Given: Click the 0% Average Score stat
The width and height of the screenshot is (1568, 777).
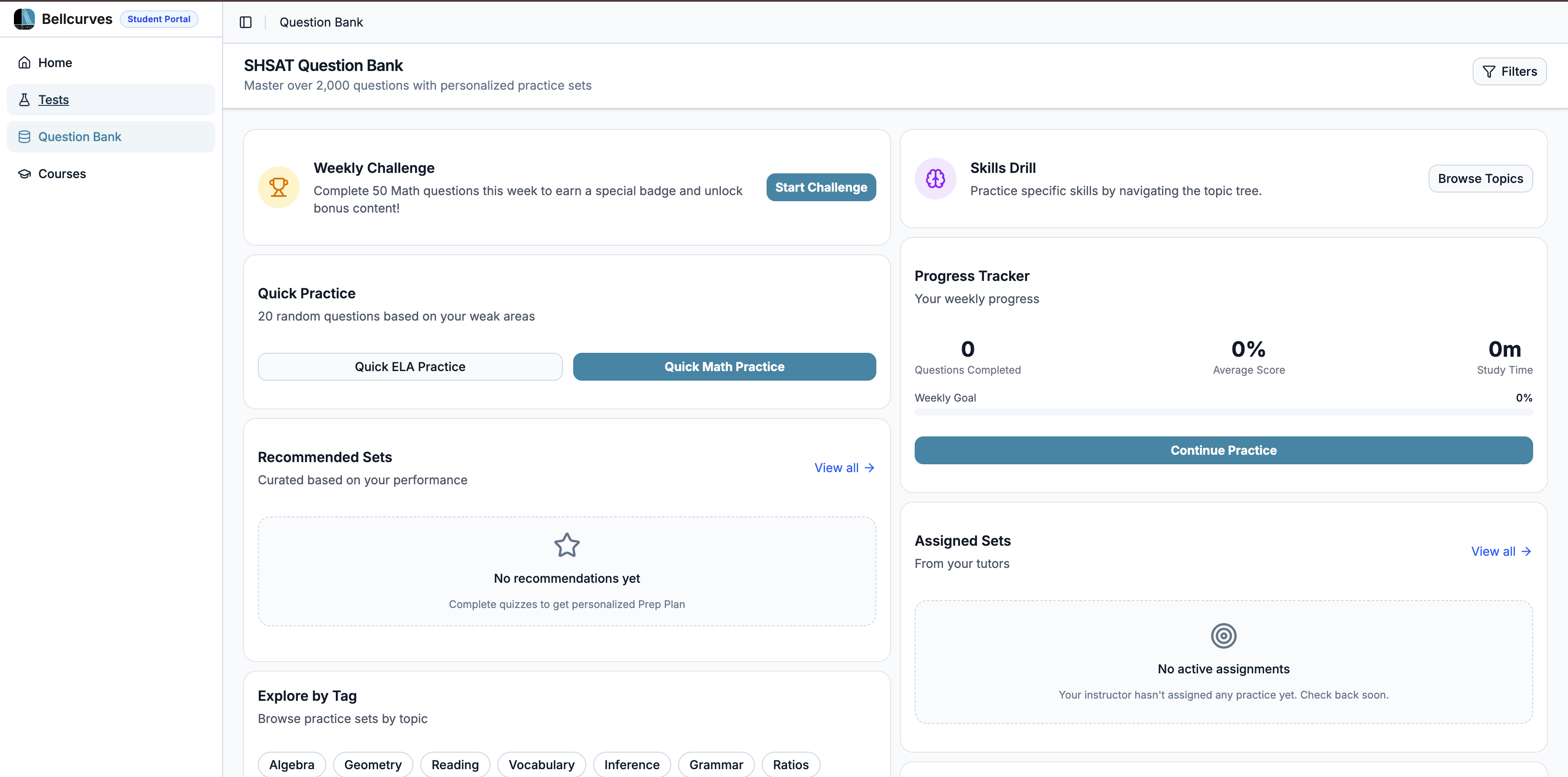Looking at the screenshot, I should pos(1248,357).
